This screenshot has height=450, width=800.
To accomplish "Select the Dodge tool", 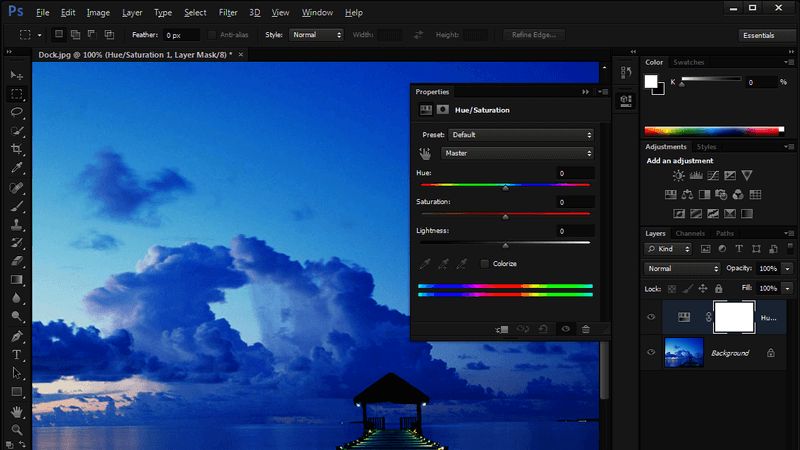I will (16, 317).
